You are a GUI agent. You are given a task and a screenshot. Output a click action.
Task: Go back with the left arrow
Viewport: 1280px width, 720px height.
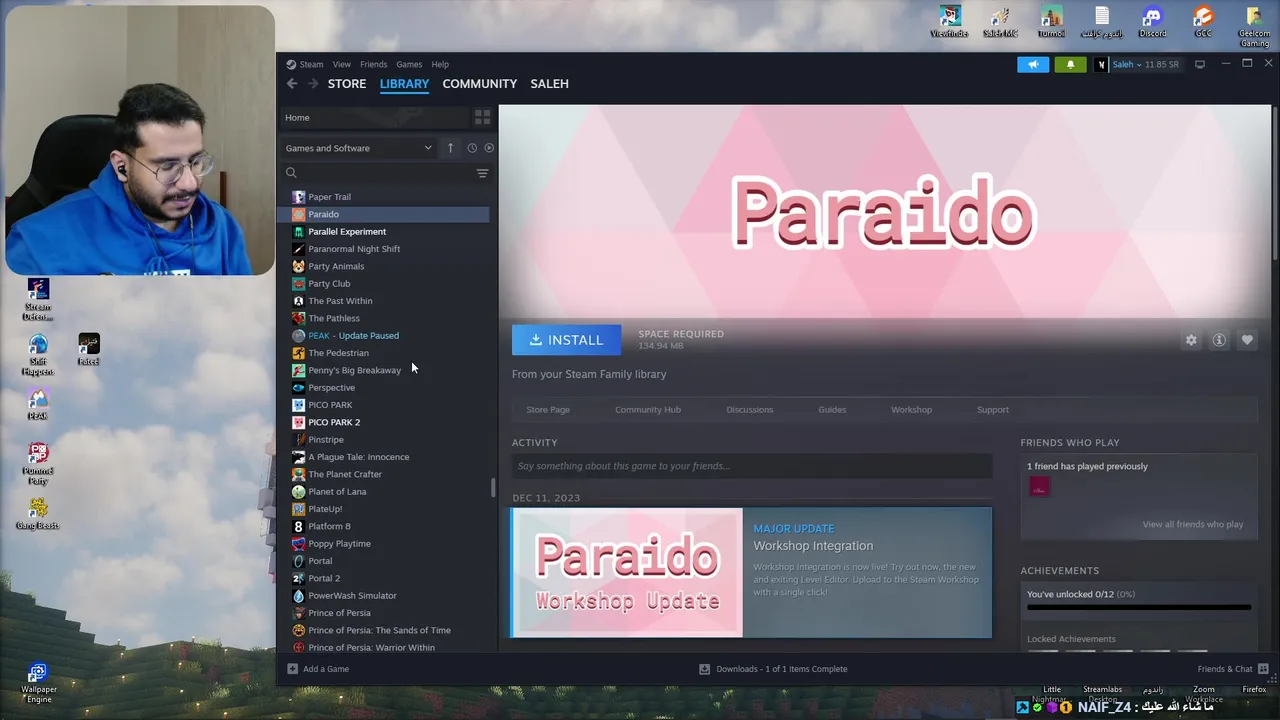click(x=291, y=84)
